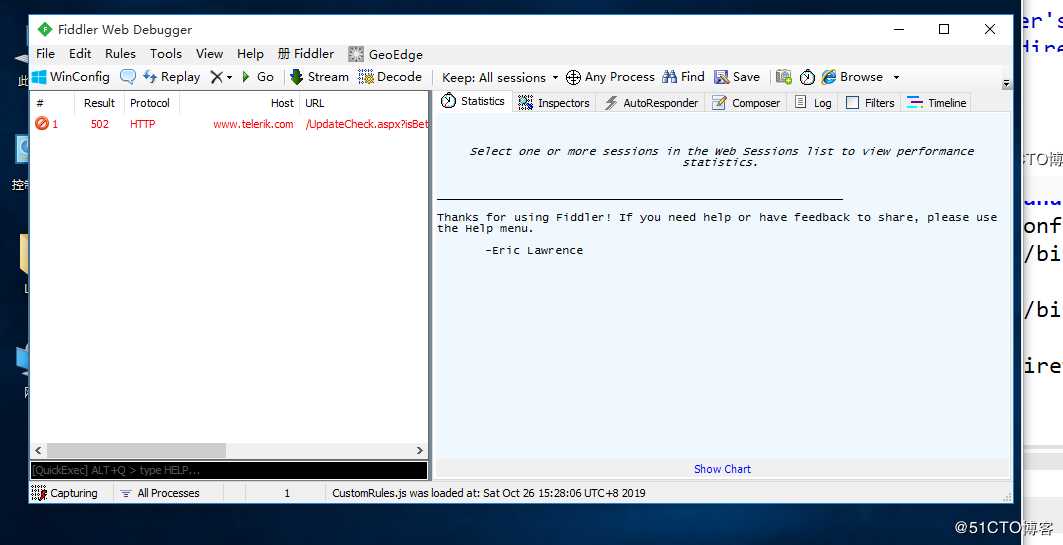Sort sessions by URL column
1063x545 pixels.
tap(364, 103)
